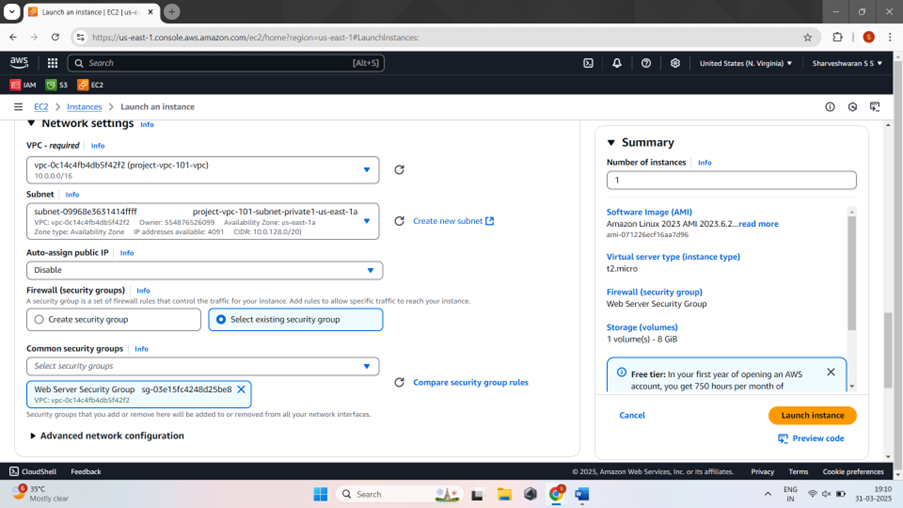The image size is (903, 508).
Task: Open File Explorer from the taskbar
Action: point(504,494)
